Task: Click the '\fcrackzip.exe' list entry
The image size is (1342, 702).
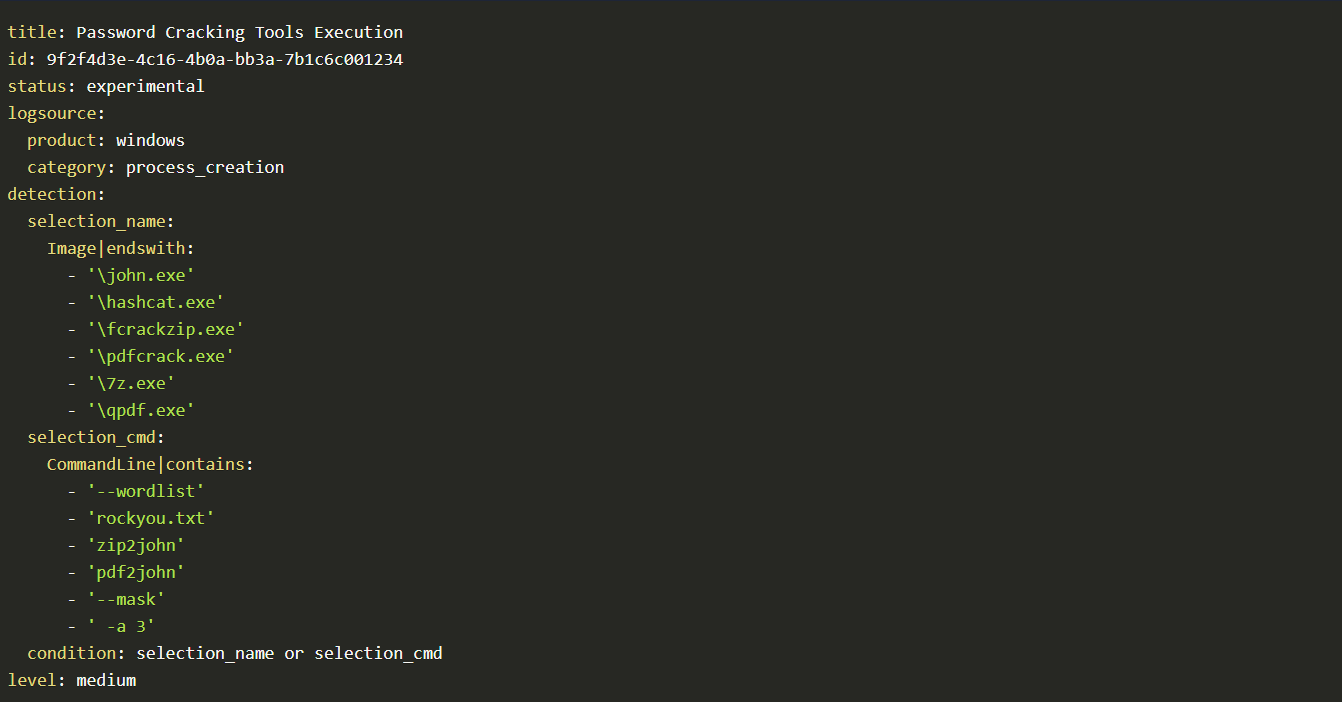Action: (165, 329)
